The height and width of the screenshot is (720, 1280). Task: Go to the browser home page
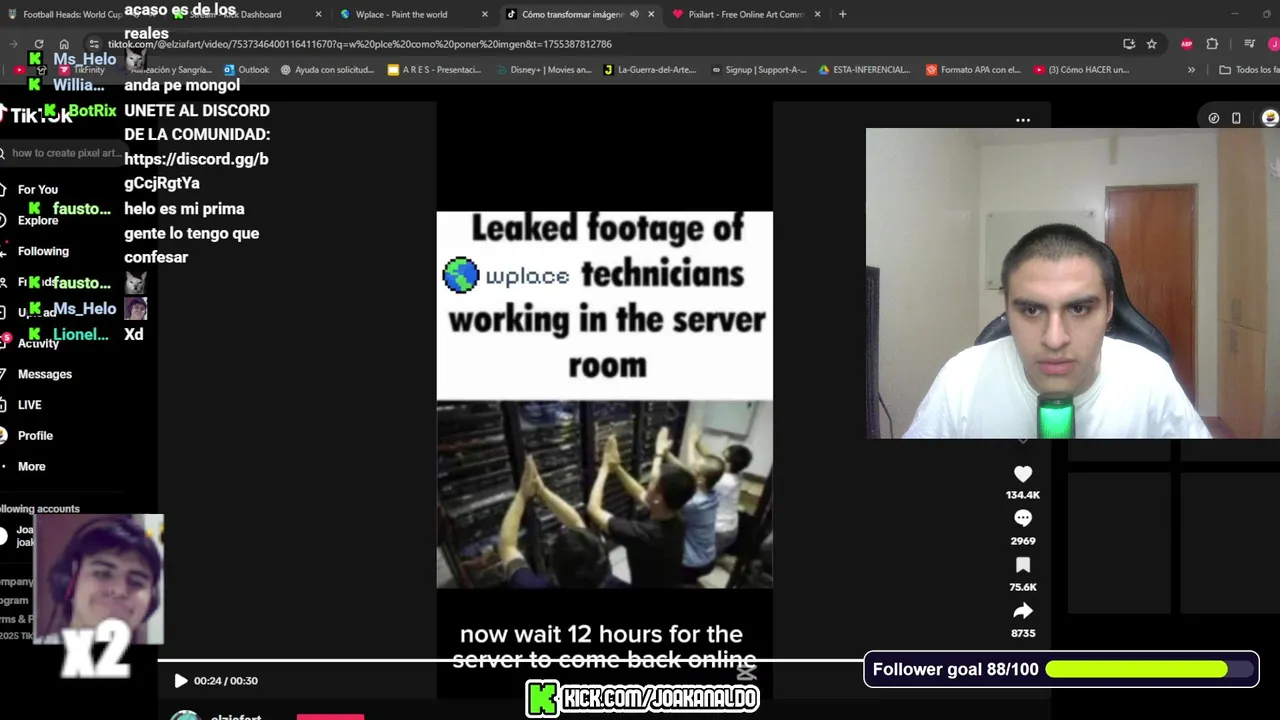pos(64,44)
